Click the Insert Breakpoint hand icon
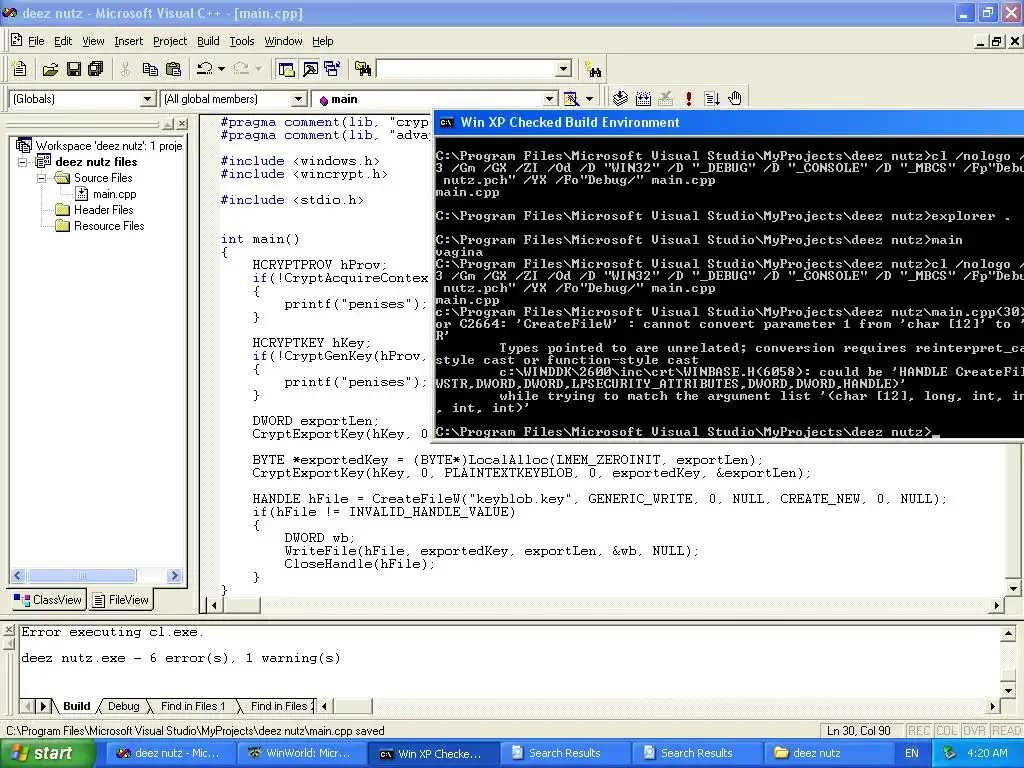Screen dimensions: 1024x768 735,99
